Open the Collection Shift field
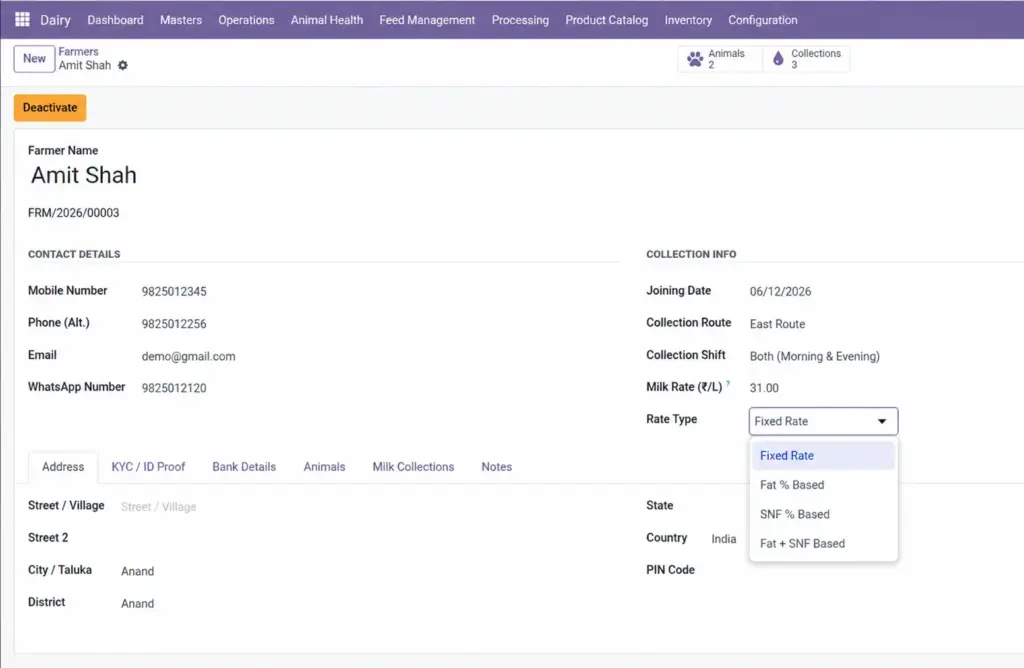 click(814, 357)
